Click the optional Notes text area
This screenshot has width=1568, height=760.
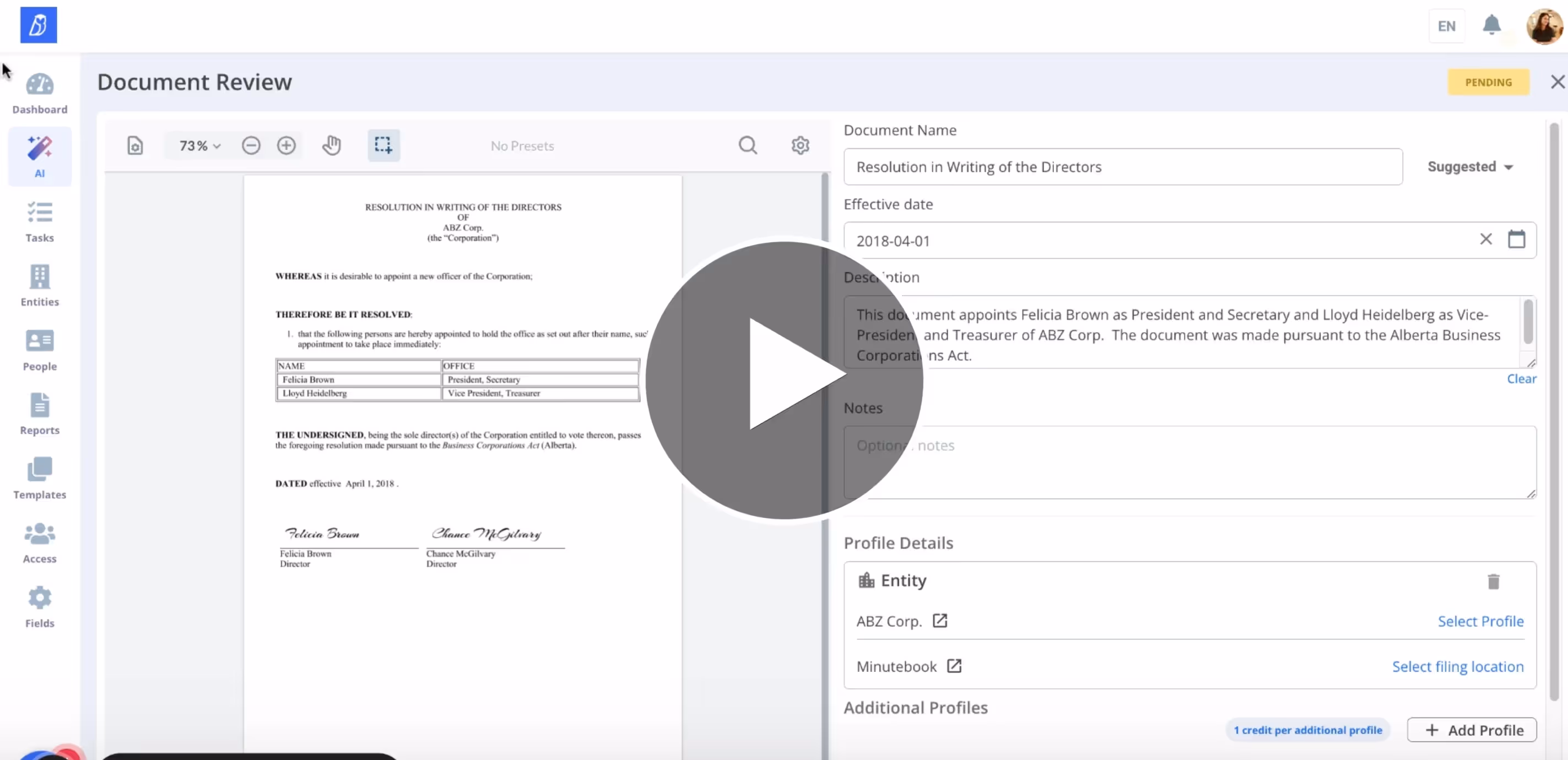[1190, 463]
